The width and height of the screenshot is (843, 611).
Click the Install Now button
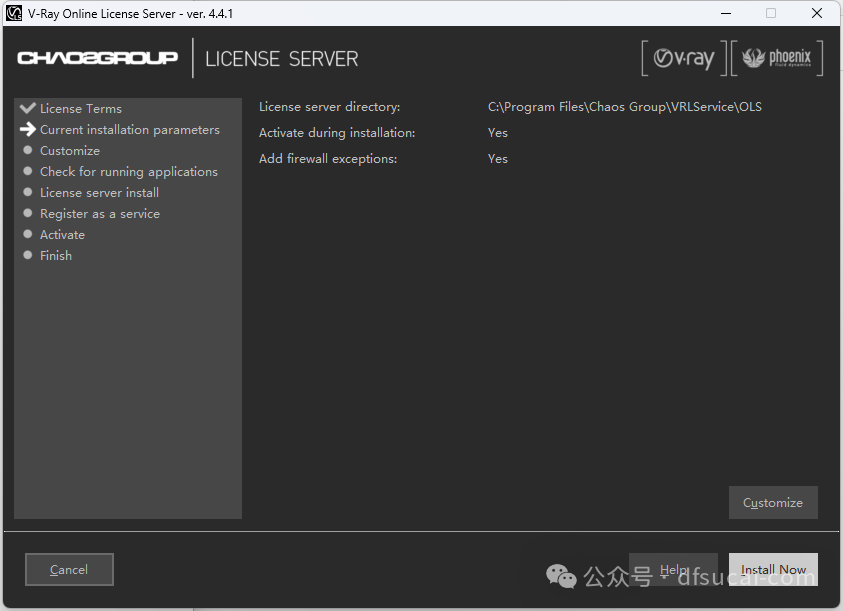coord(773,570)
